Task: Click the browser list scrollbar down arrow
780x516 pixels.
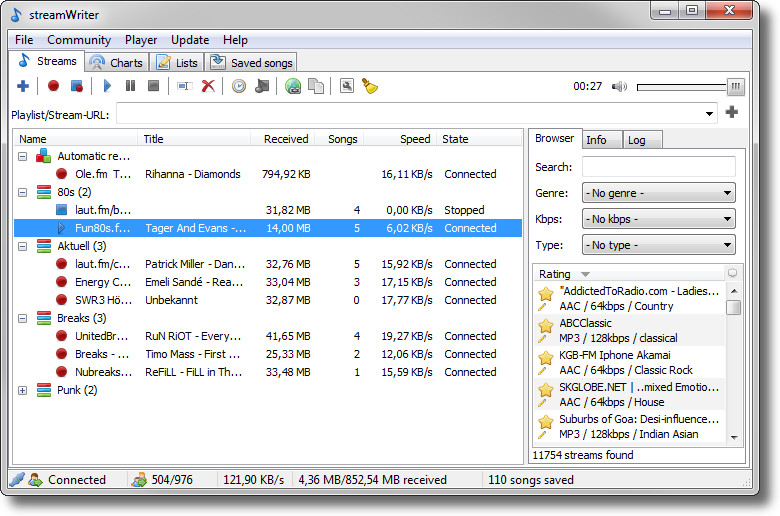Action: point(734,437)
